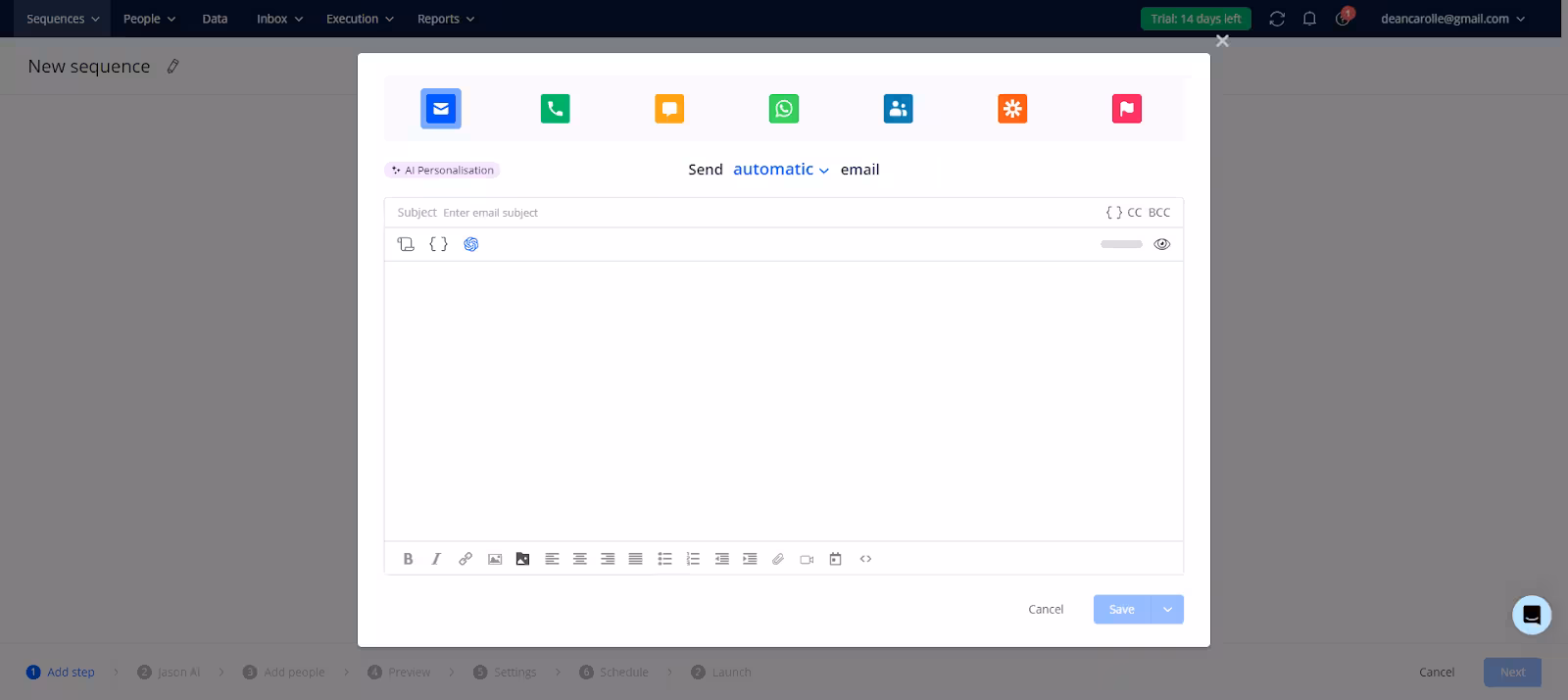
Task: Open the Data menu item
Action: tap(215, 19)
